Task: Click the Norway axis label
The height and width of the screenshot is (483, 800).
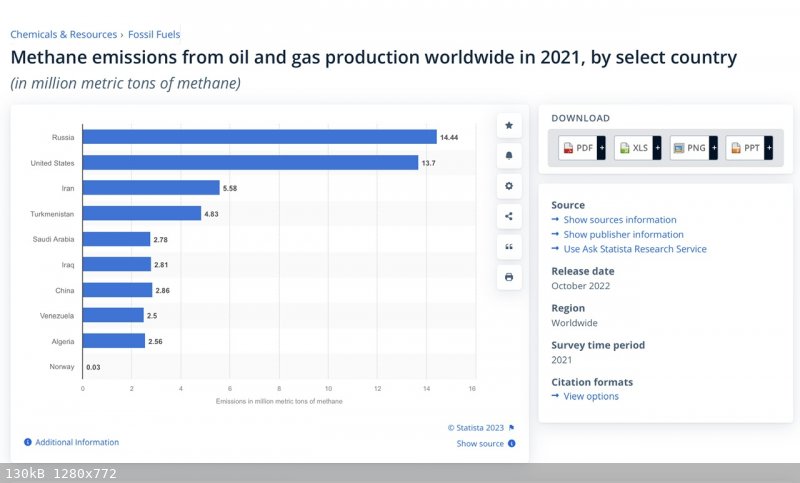Action: 62,367
